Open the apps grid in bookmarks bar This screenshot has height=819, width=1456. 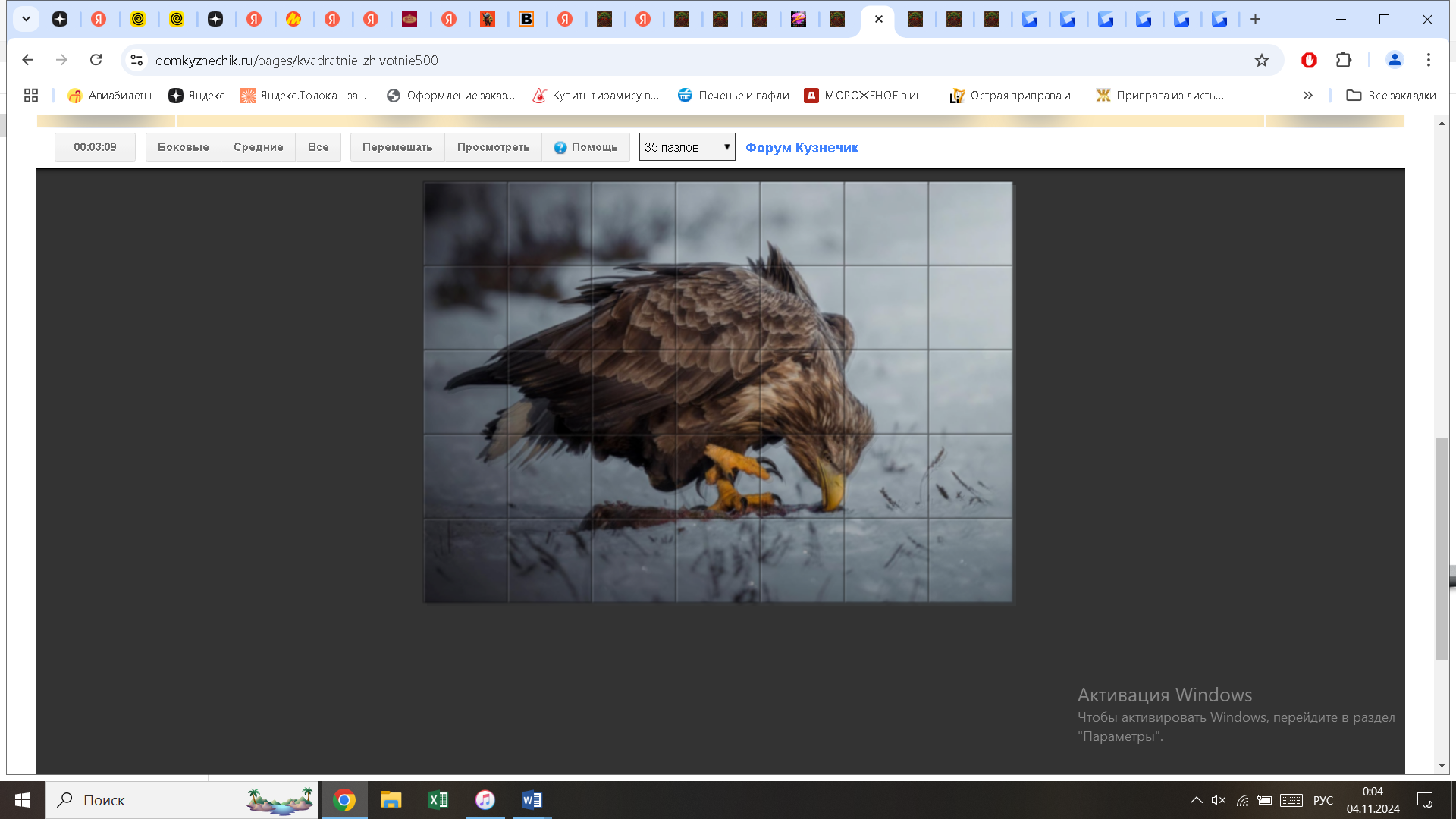(x=31, y=95)
